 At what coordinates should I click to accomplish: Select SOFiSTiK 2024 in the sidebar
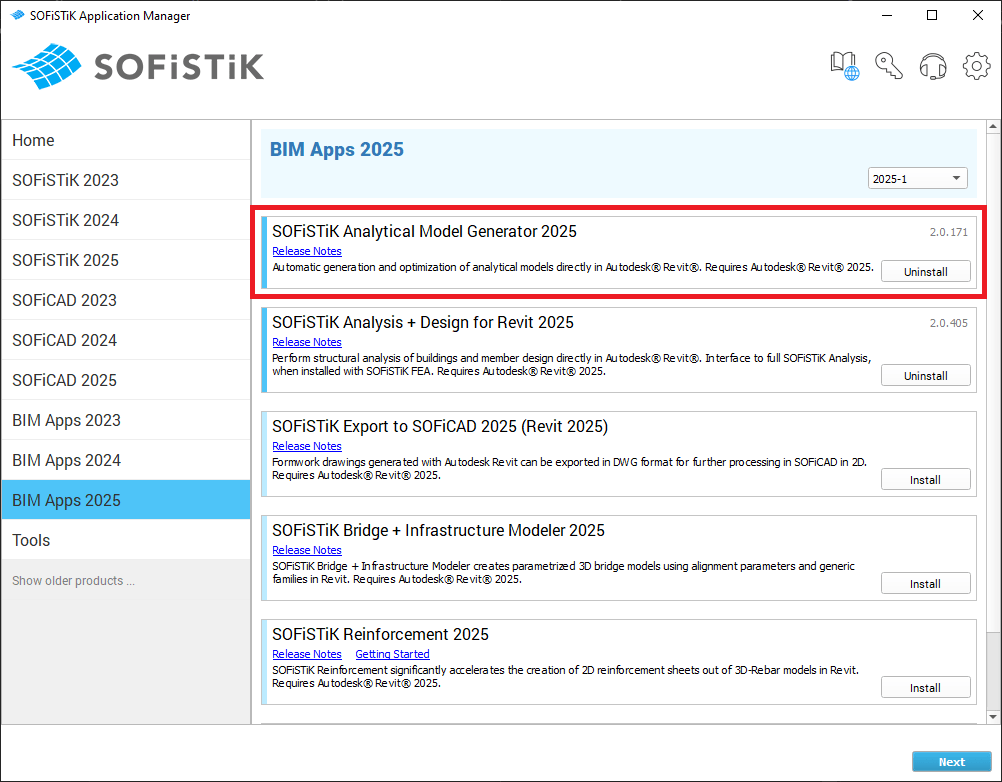pyautogui.click(x=126, y=220)
